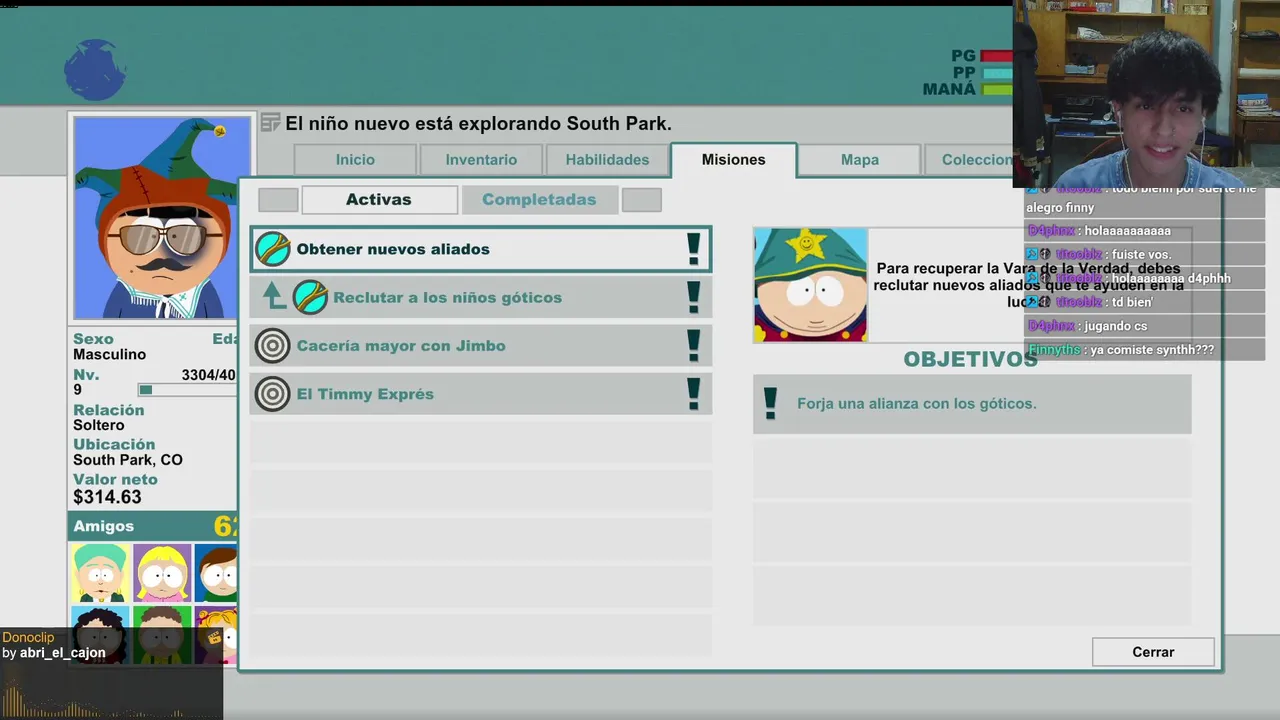Image resolution: width=1280 pixels, height=720 pixels.
Task: Go to the Mapa tab
Action: coord(860,160)
